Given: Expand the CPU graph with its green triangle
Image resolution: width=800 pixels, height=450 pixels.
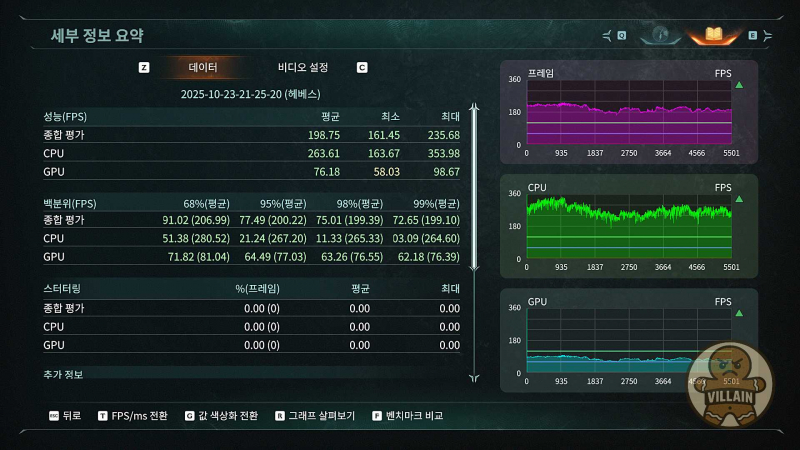Looking at the screenshot, I should (x=739, y=199).
